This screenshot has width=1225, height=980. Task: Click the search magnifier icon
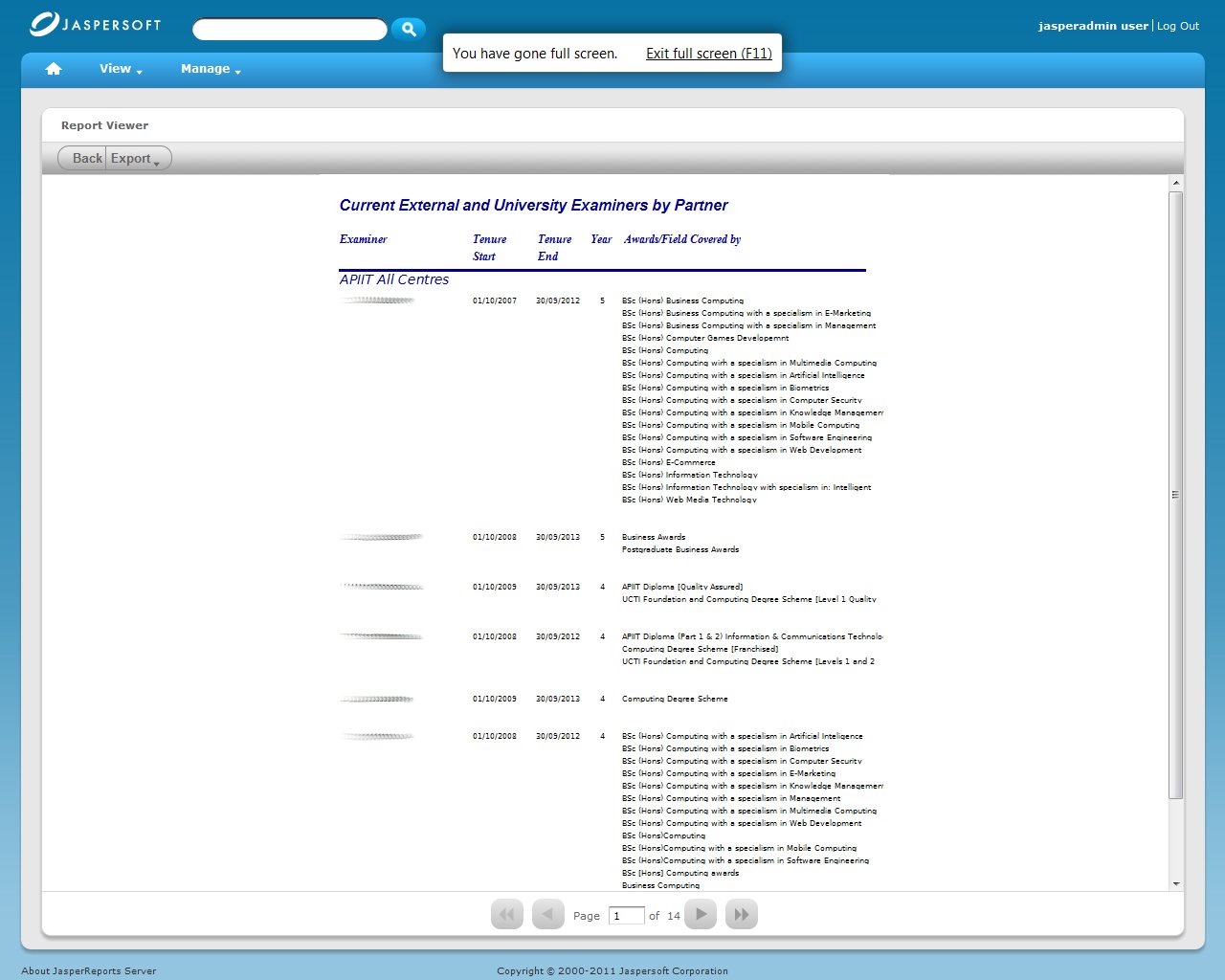409,29
